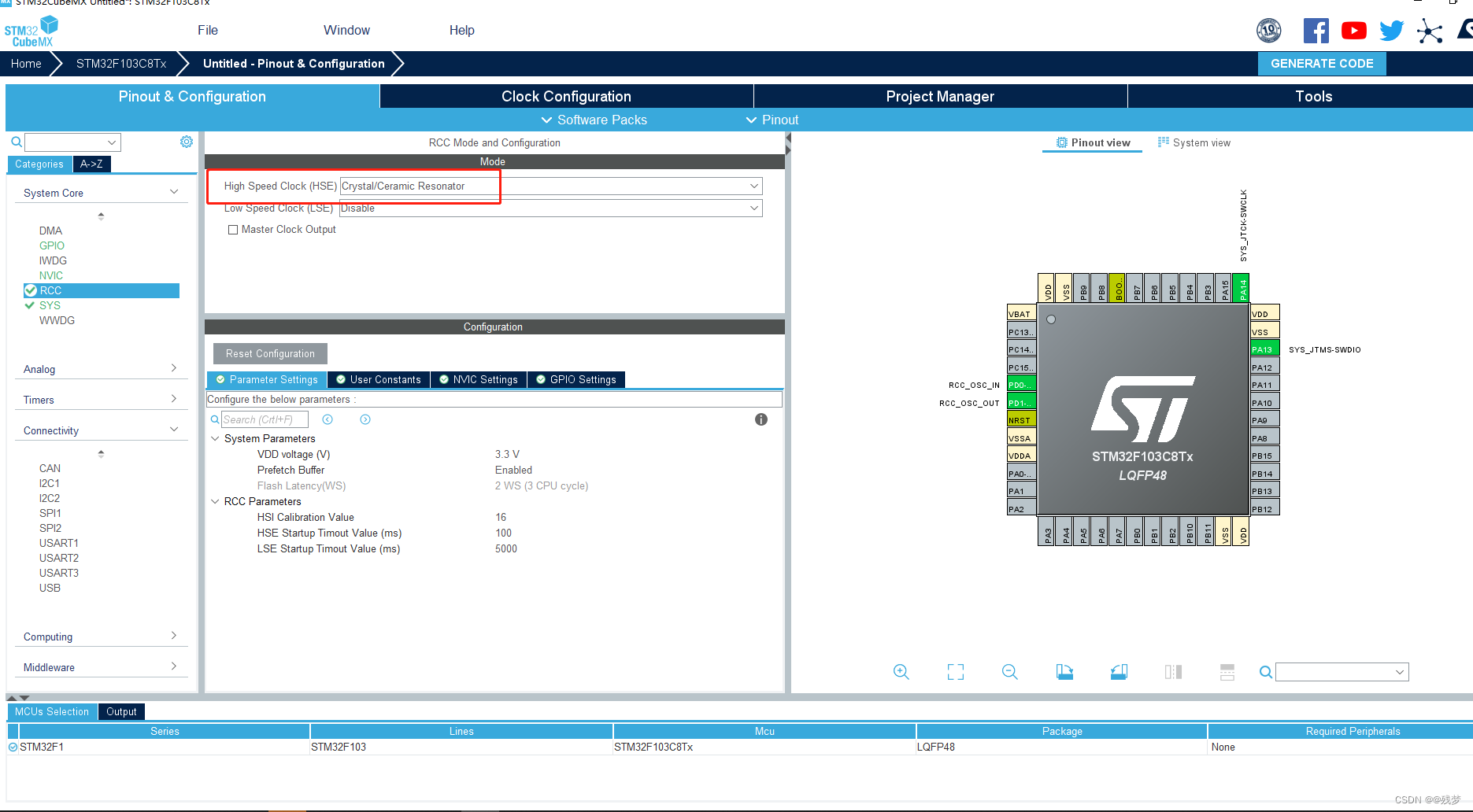Open the User Constants tab
1473x812 pixels.
pyautogui.click(x=379, y=379)
